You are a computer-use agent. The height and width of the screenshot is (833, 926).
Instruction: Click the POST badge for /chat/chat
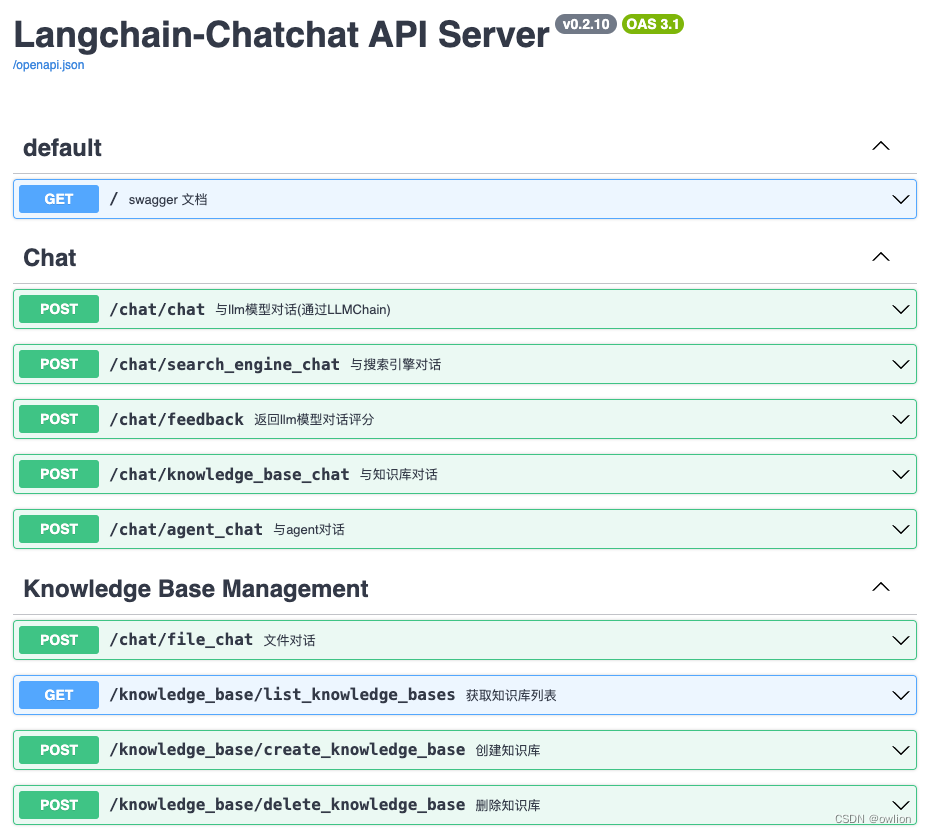59,309
